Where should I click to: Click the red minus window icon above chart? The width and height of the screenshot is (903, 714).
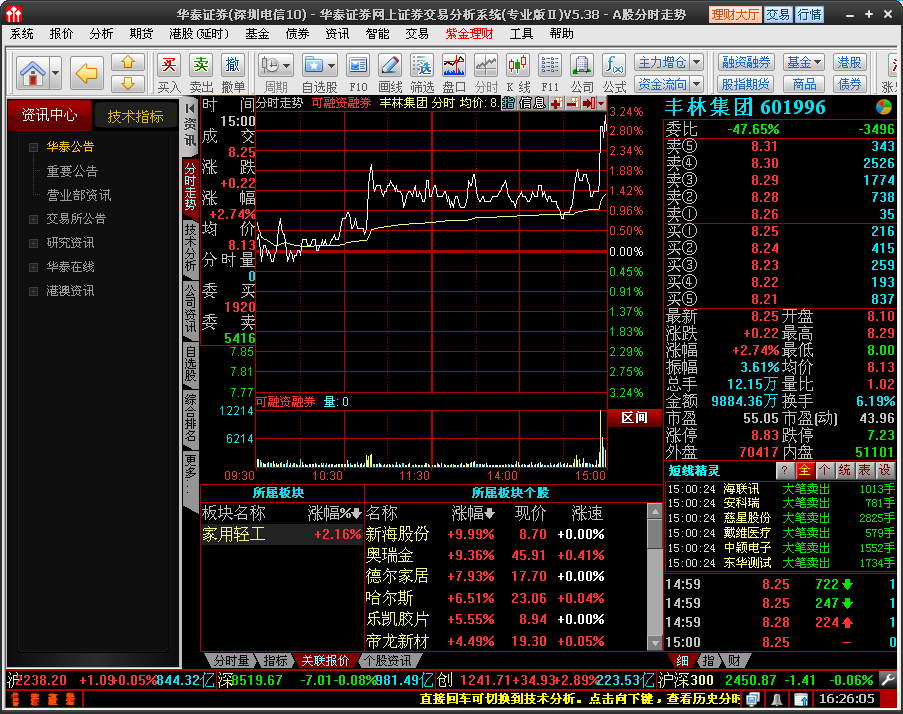pyautogui.click(x=572, y=104)
